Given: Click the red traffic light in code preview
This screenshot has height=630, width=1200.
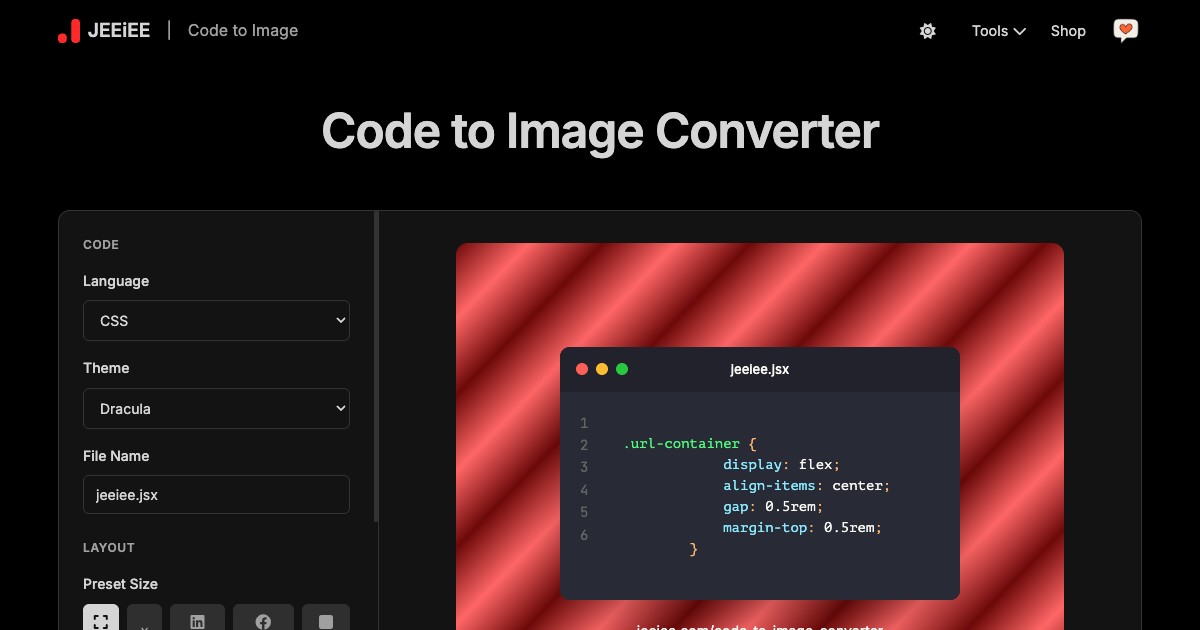Looking at the screenshot, I should pyautogui.click(x=582, y=369).
